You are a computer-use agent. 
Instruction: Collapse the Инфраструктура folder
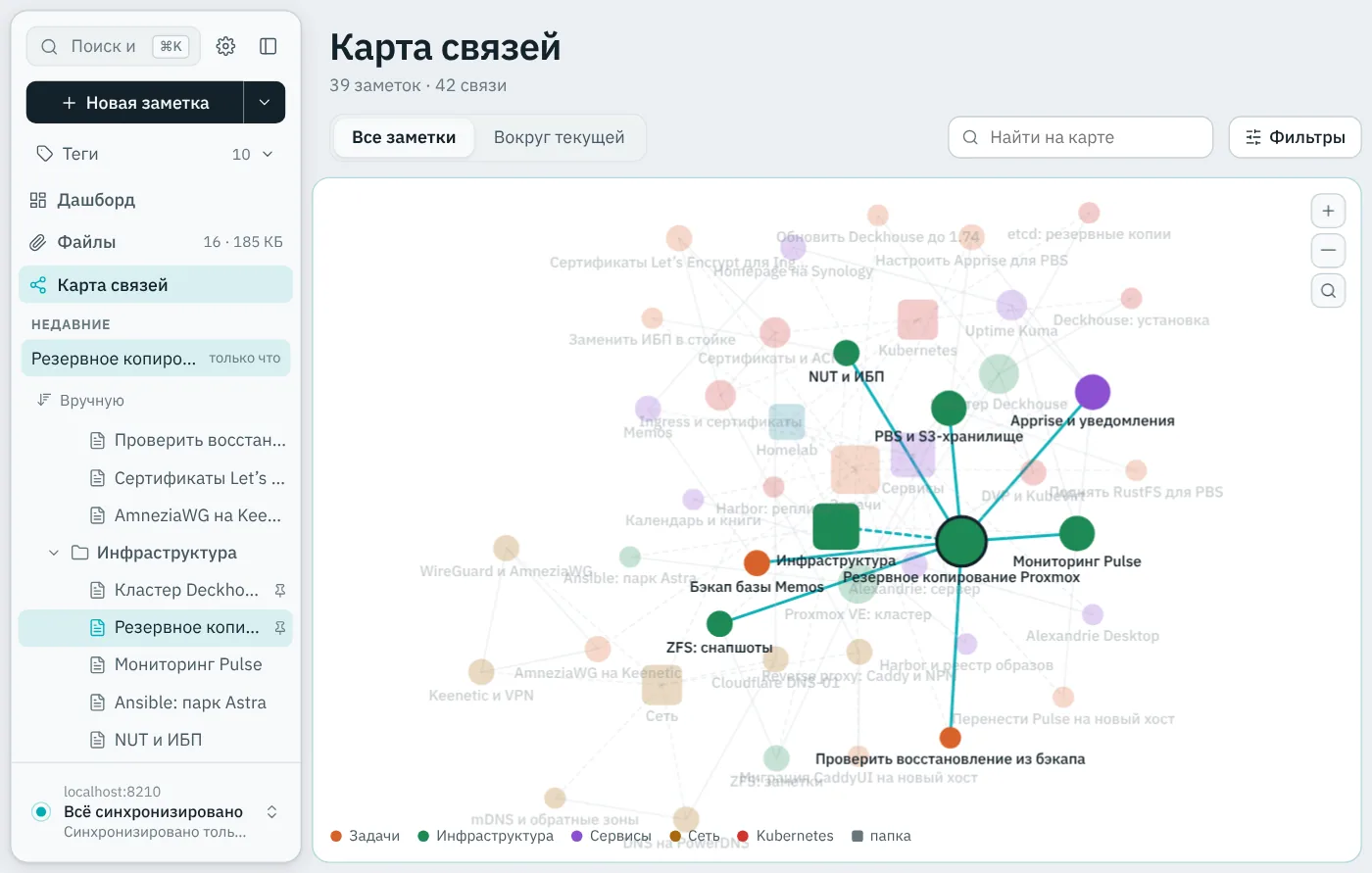coord(54,553)
